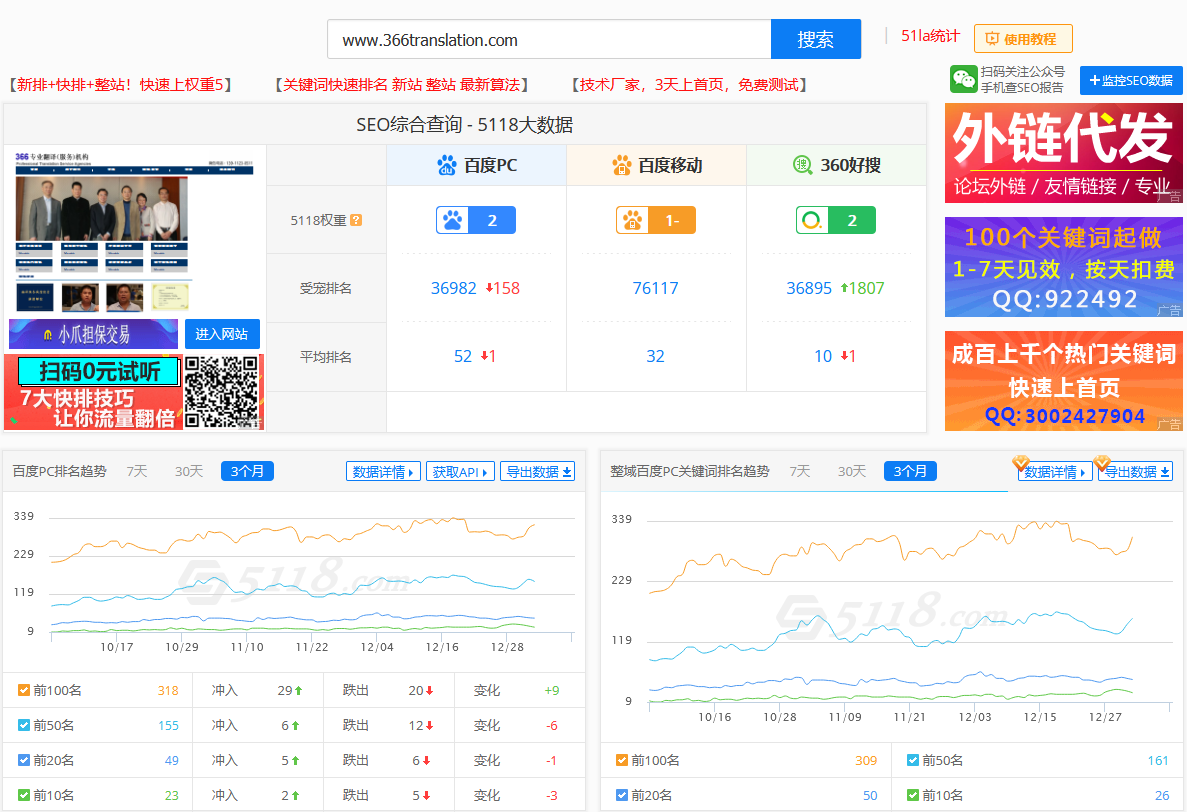This screenshot has height=812, width=1187.
Task: Toggle the 前100名 checkbox in PC trend
Action: pyautogui.click(x=24, y=690)
